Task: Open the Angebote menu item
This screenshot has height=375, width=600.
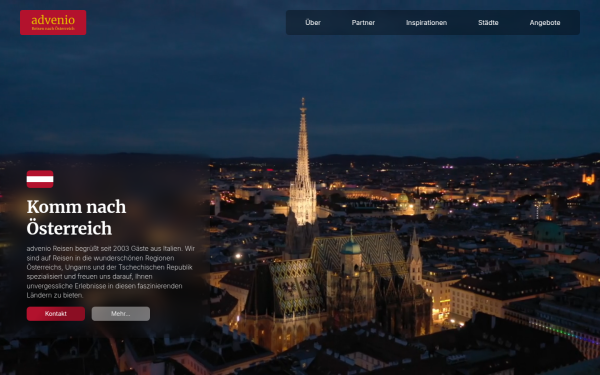Action: tap(545, 23)
